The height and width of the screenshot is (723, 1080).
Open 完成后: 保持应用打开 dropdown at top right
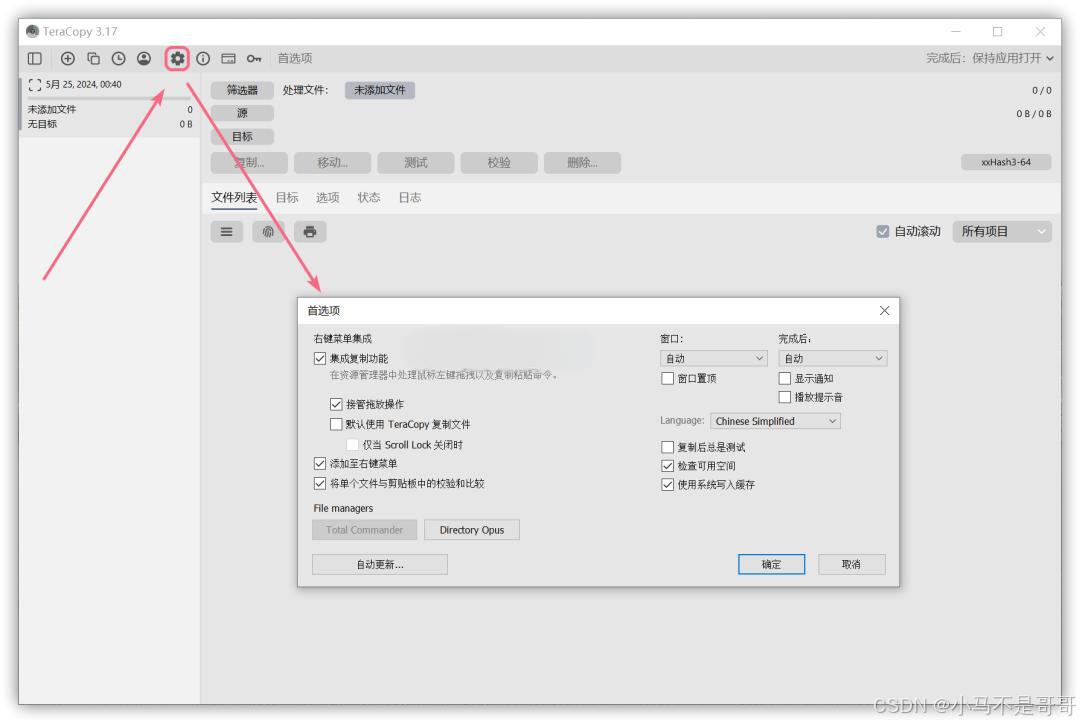(990, 59)
